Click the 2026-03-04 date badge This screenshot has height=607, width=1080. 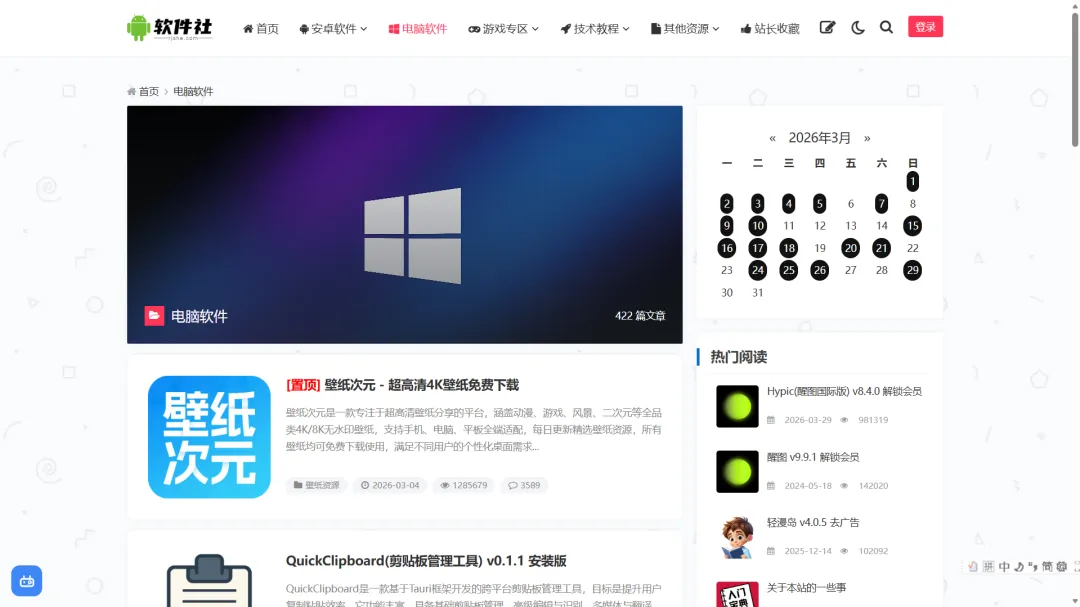coord(390,485)
